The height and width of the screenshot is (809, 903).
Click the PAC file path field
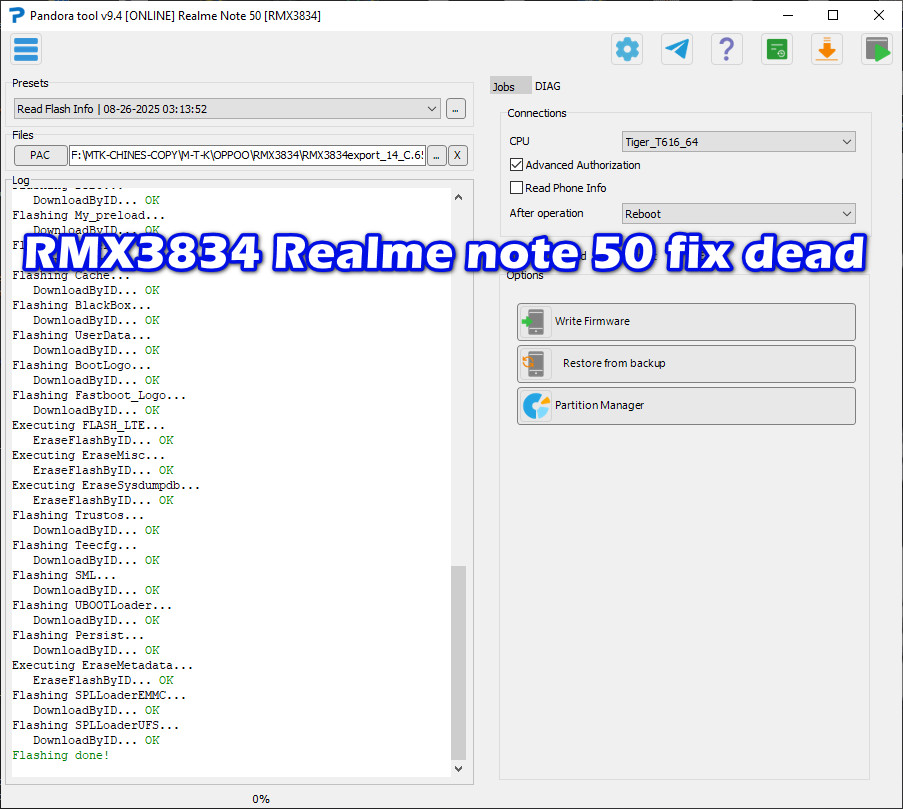click(x=246, y=155)
